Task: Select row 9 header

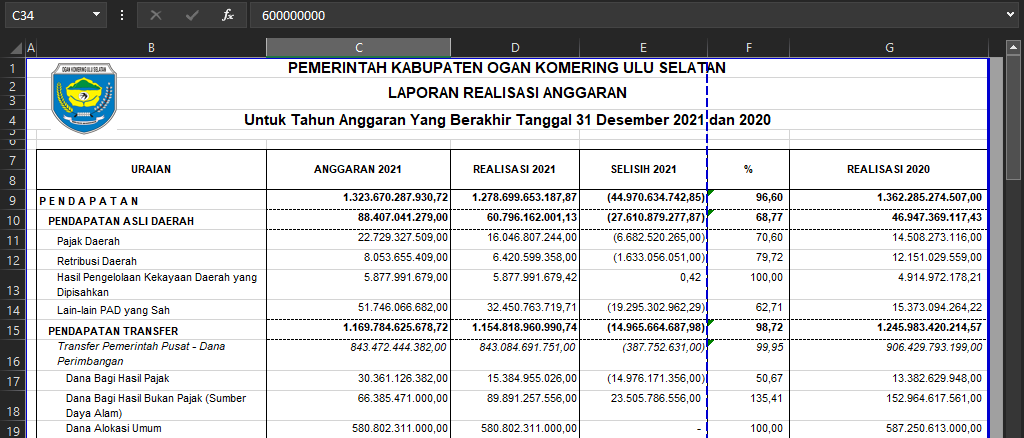Action: click(x=11, y=200)
